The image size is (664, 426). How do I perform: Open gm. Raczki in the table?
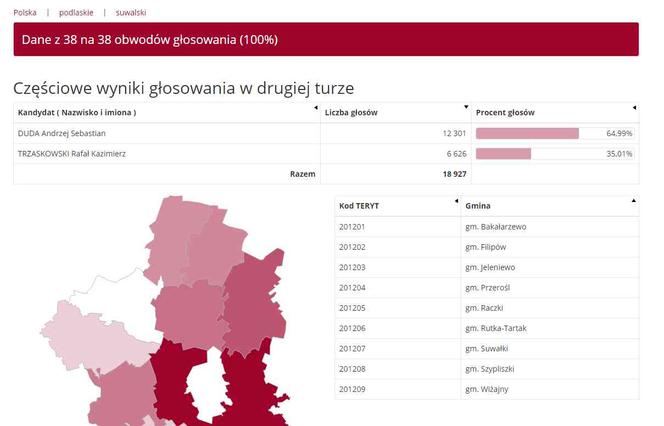tap(484, 308)
